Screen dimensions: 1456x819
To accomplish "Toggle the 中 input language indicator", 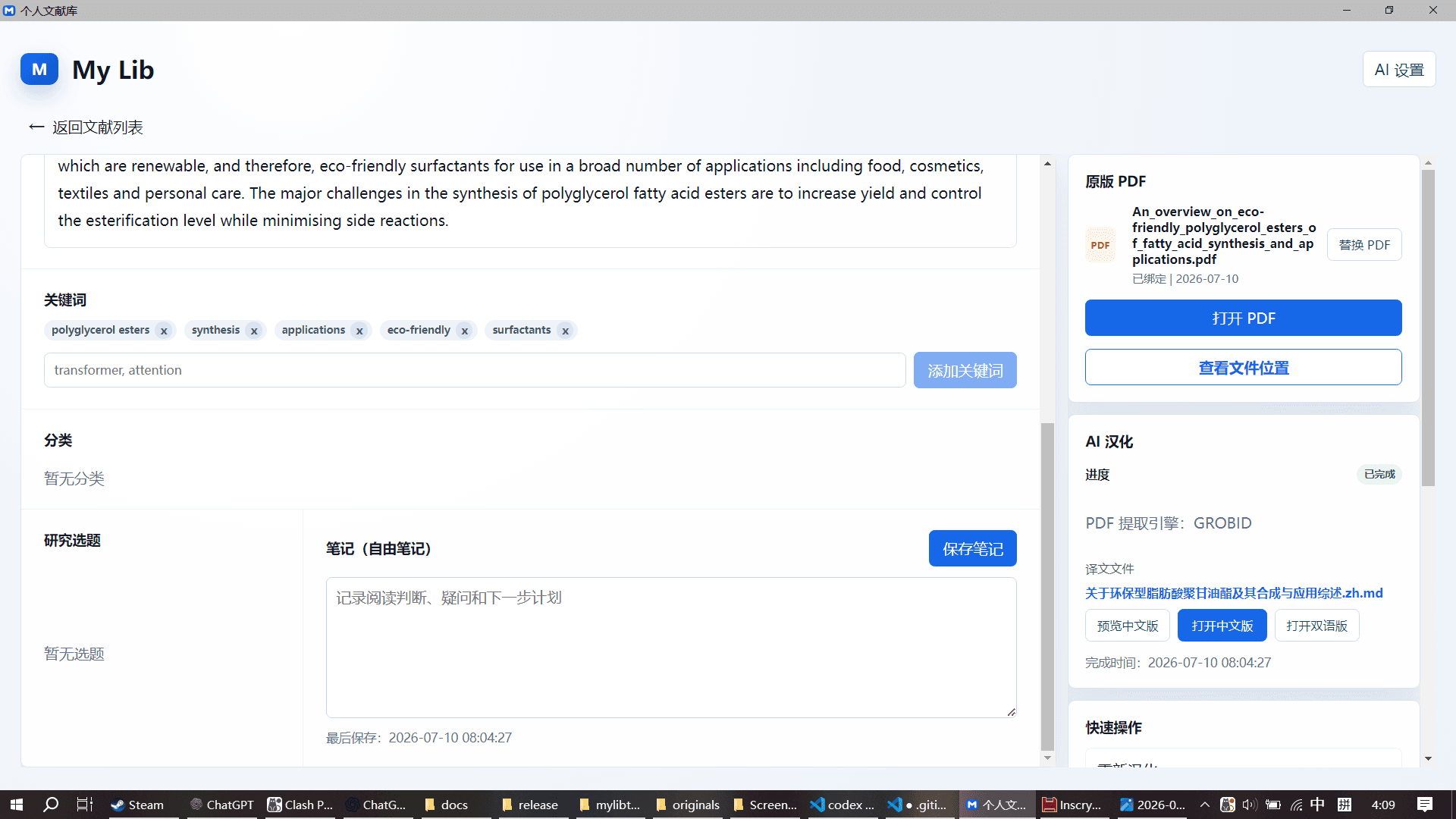I will (1318, 805).
